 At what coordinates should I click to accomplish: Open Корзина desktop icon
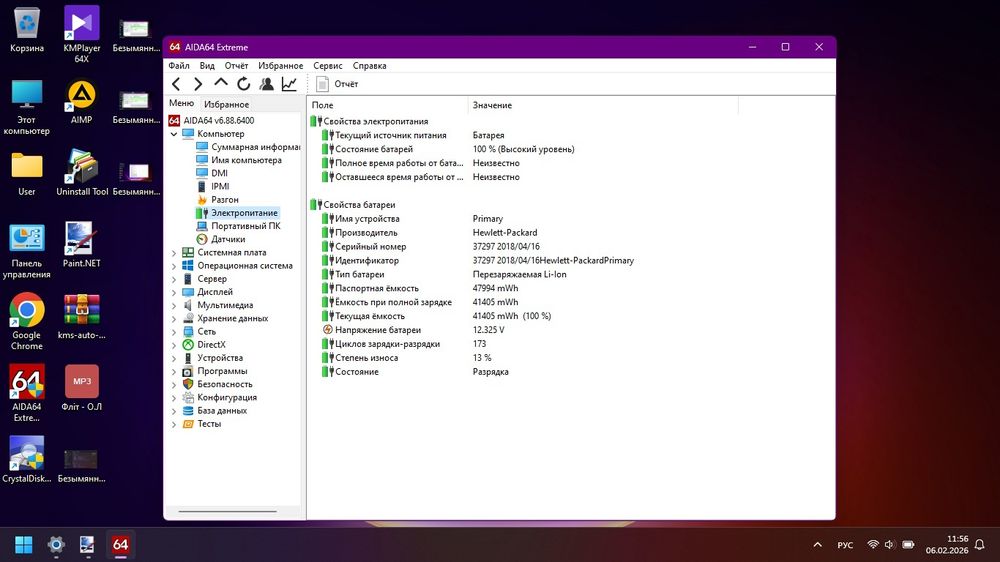point(27,29)
